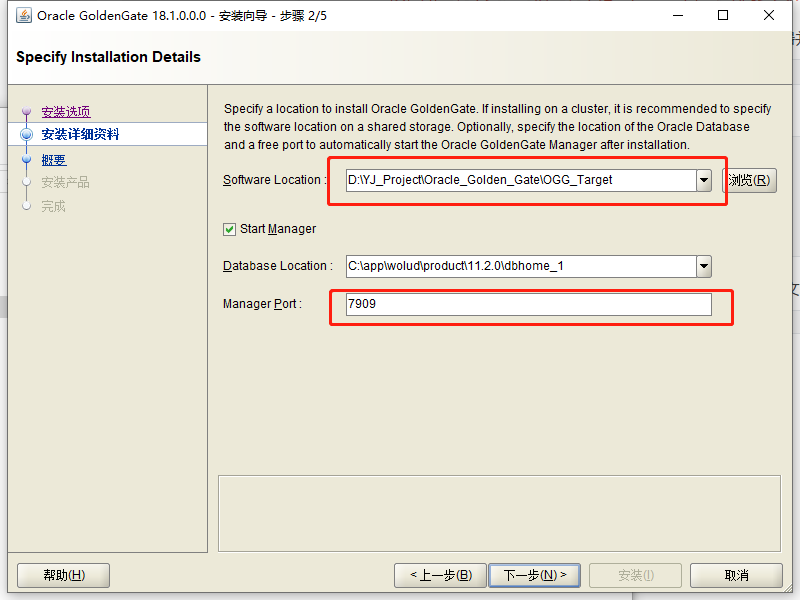The width and height of the screenshot is (800, 600).
Task: Select the 安装详细资料 step in sidebar
Action: (x=80, y=134)
